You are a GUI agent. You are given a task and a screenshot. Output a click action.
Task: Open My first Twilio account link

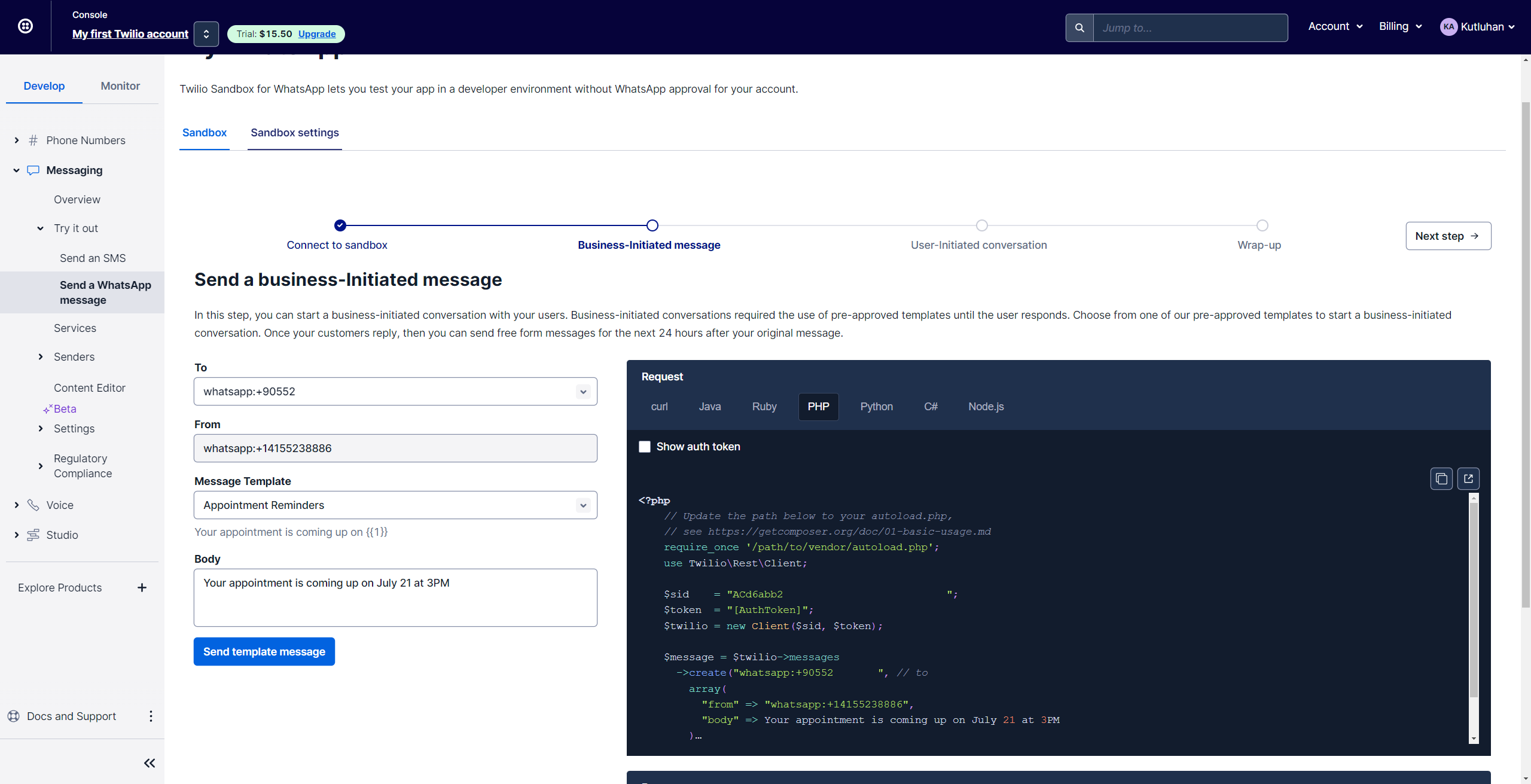coord(130,34)
